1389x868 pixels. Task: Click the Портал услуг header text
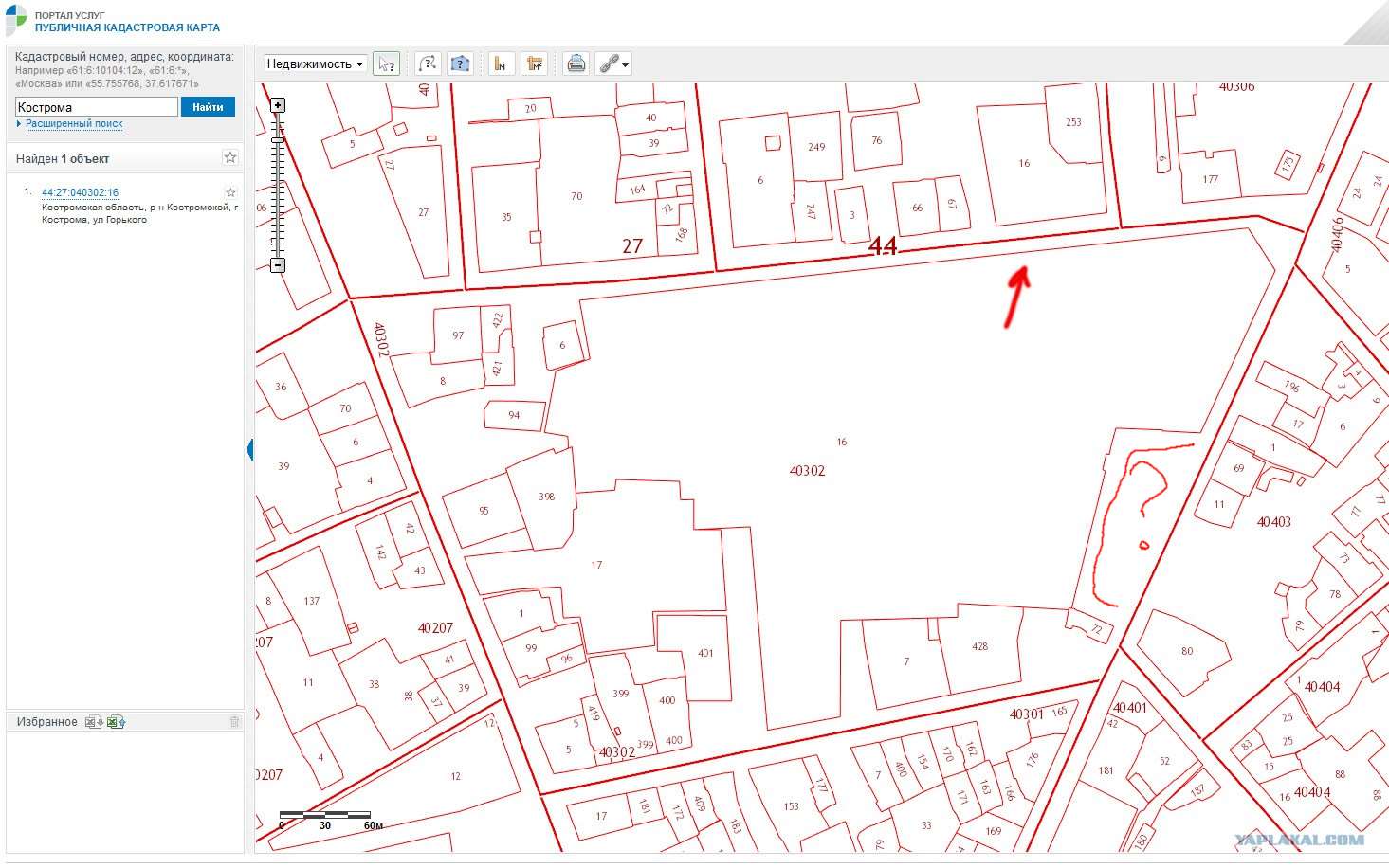point(70,16)
